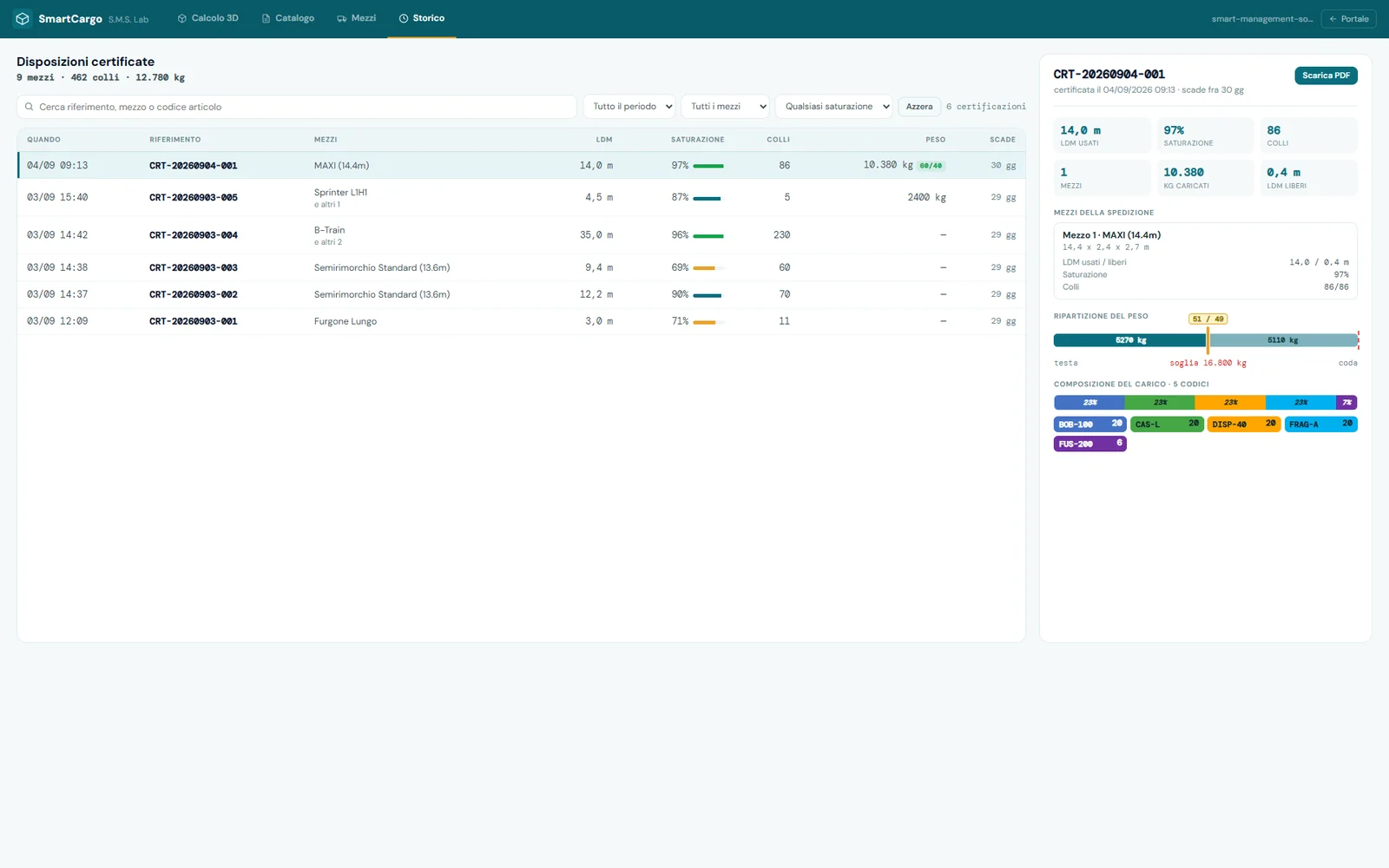Sort by the RIFERIMENTO column header

click(174, 140)
